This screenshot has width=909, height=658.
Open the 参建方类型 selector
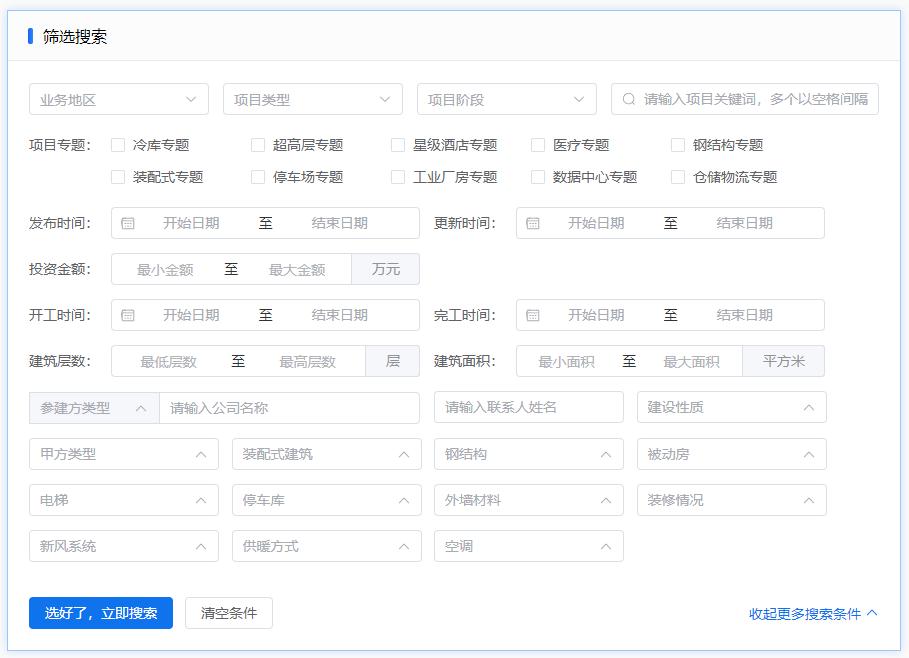tap(93, 407)
